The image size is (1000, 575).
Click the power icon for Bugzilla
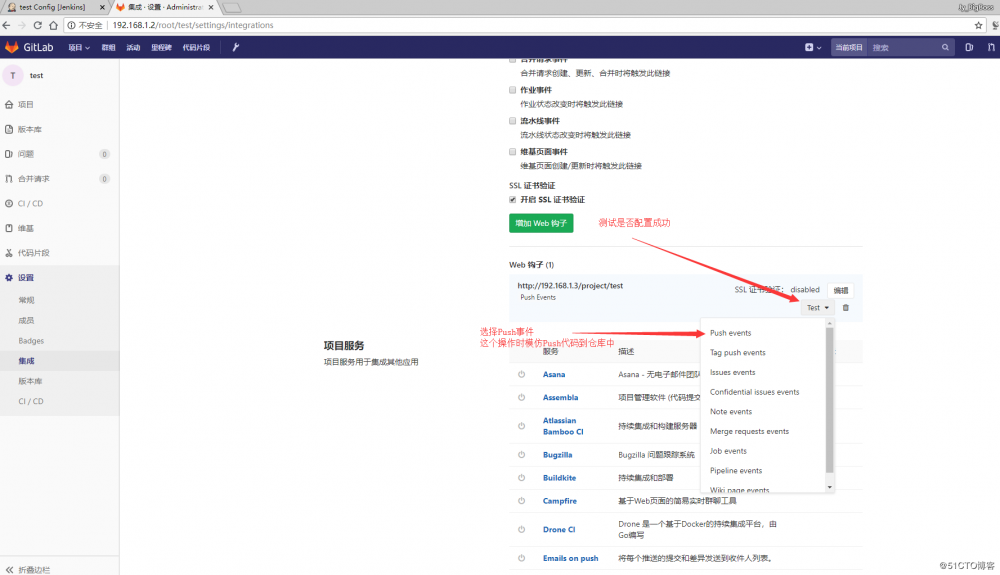tap(522, 455)
